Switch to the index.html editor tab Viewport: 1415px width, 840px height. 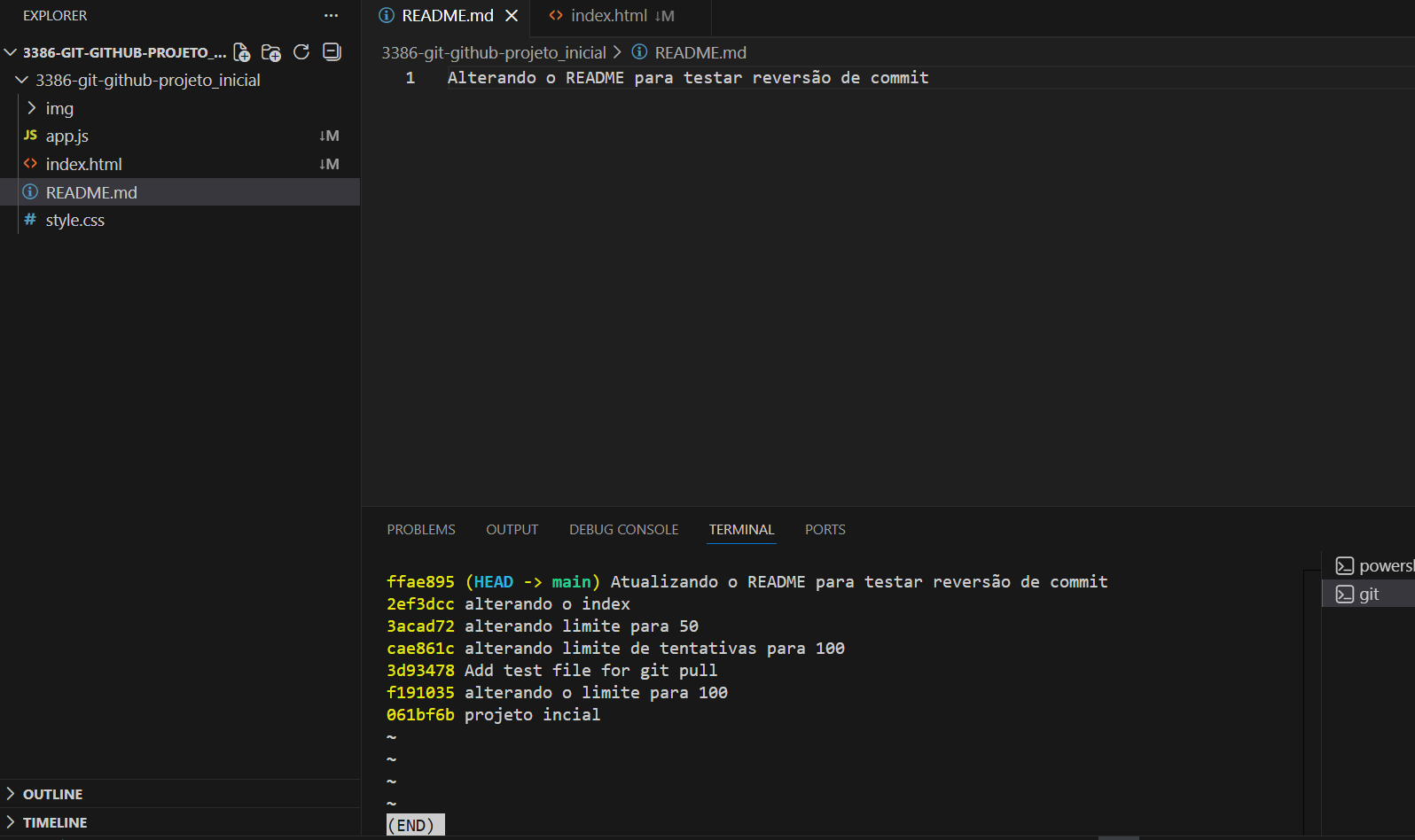pos(609,16)
